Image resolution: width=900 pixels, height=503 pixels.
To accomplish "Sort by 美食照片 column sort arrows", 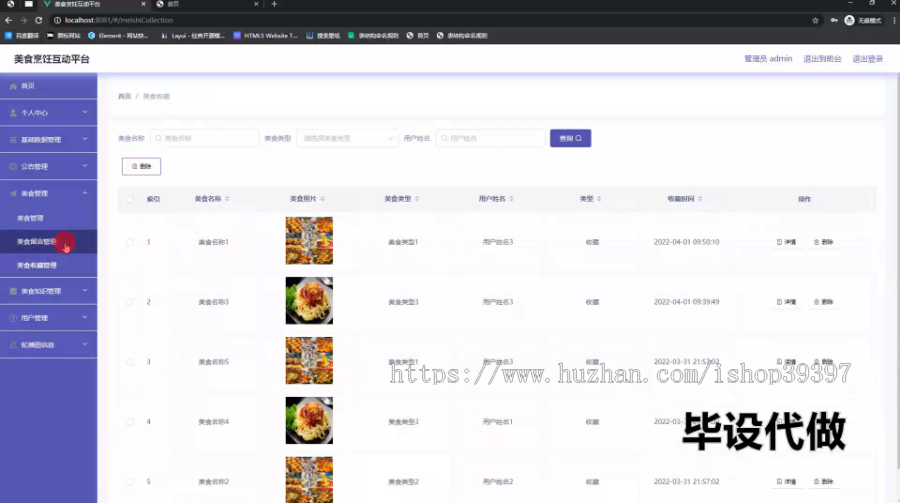I will (323, 199).
